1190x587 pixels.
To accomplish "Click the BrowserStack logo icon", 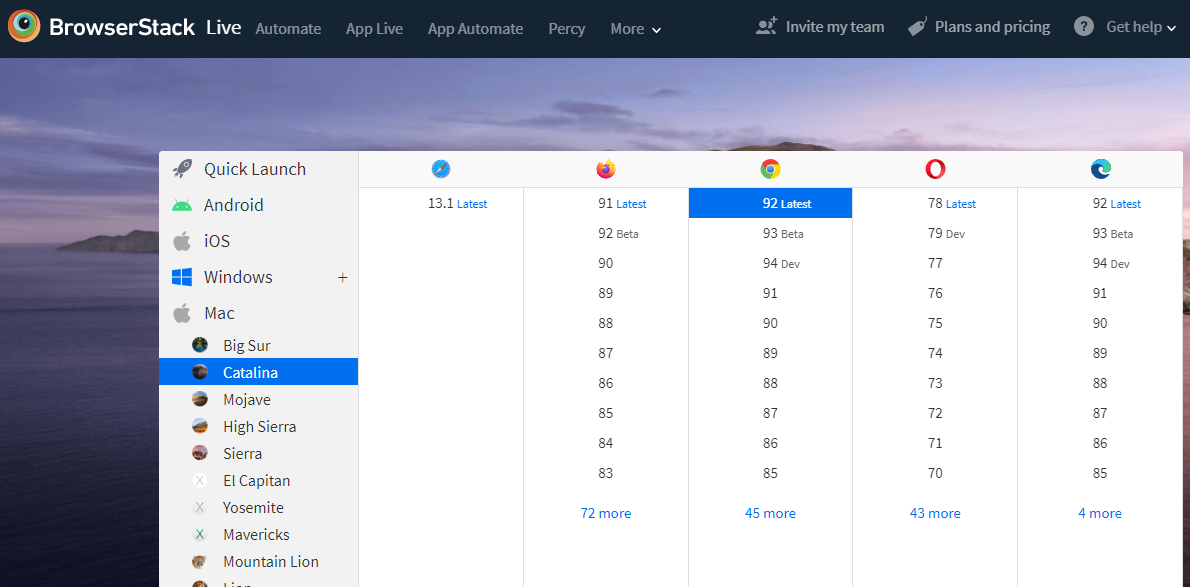I will (x=24, y=27).
